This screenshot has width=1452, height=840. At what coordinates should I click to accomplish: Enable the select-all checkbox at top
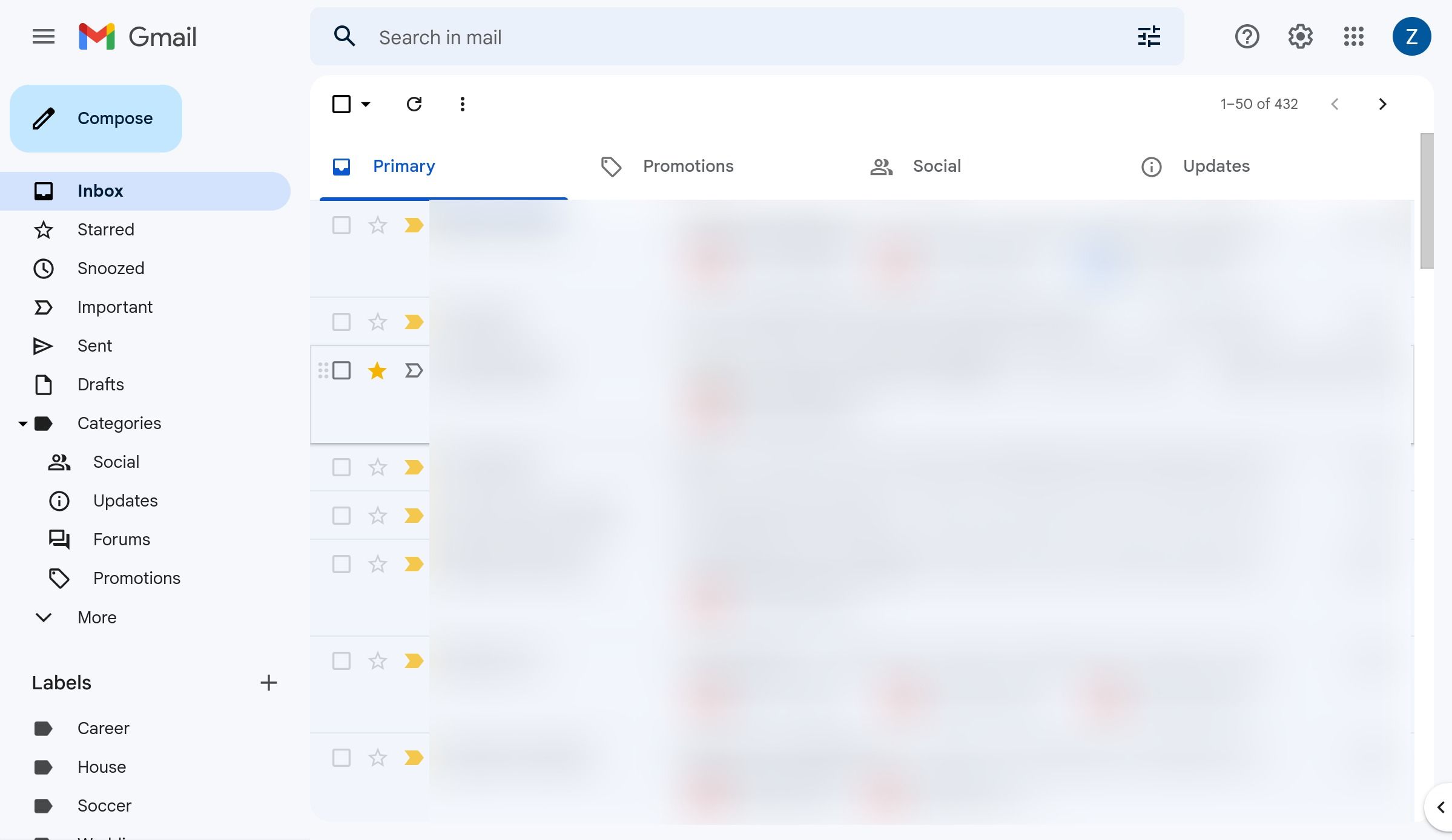click(341, 103)
